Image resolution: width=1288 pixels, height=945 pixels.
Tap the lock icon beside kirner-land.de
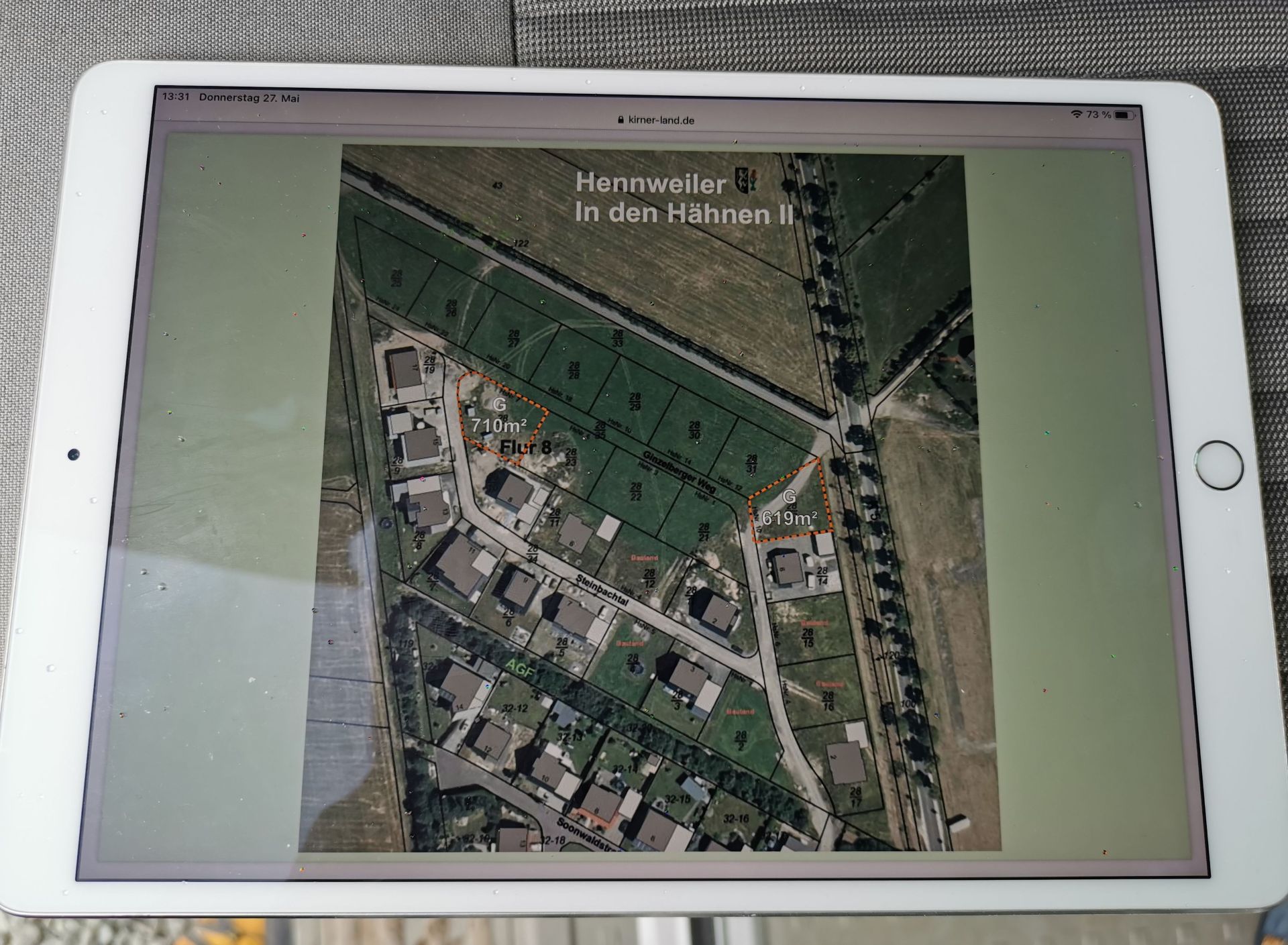[x=621, y=120]
